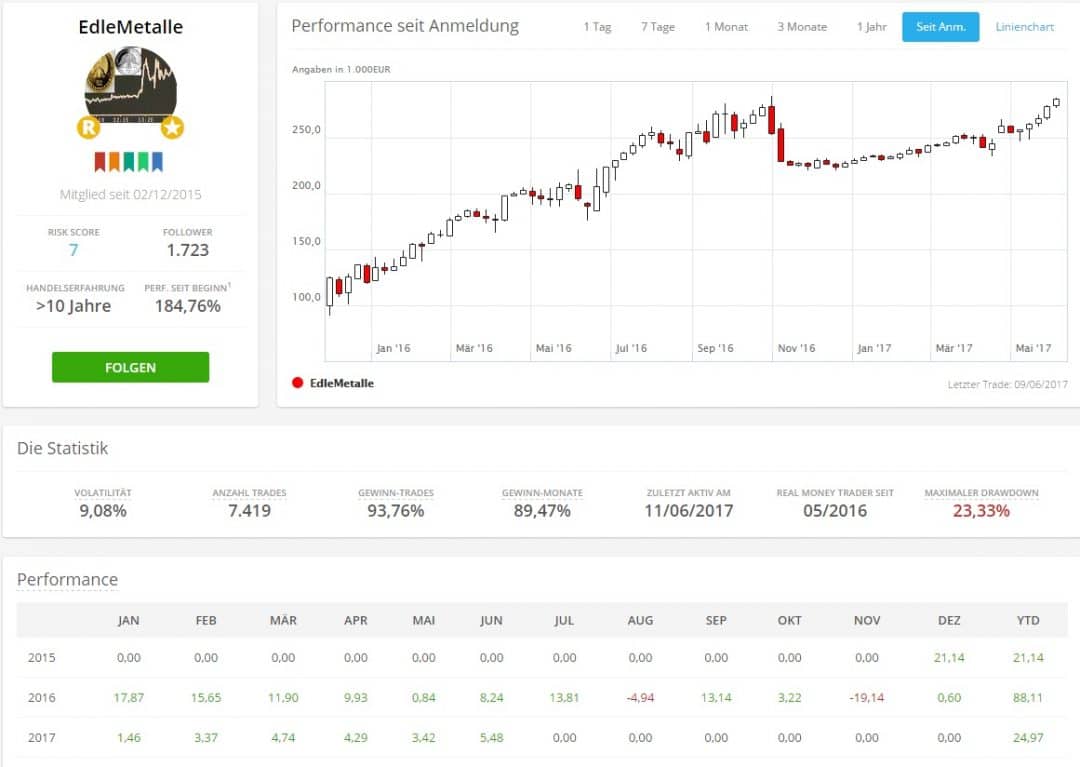Click the red EdleMetalle legend dot

point(297,383)
